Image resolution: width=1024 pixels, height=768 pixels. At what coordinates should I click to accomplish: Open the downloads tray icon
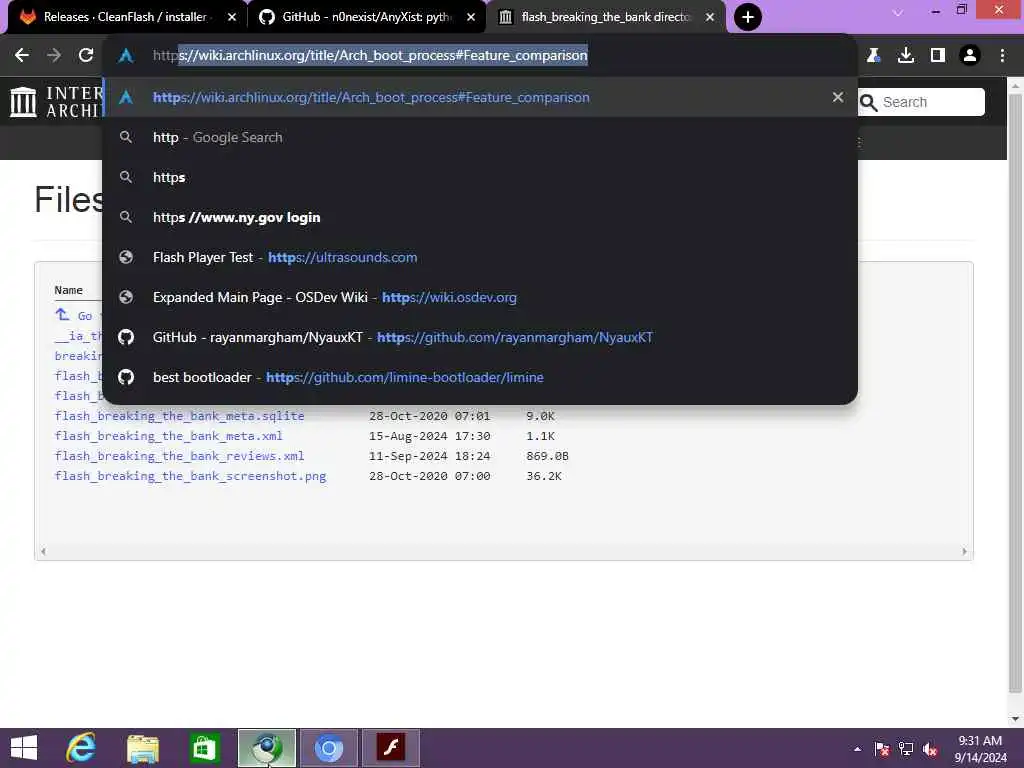click(x=906, y=56)
